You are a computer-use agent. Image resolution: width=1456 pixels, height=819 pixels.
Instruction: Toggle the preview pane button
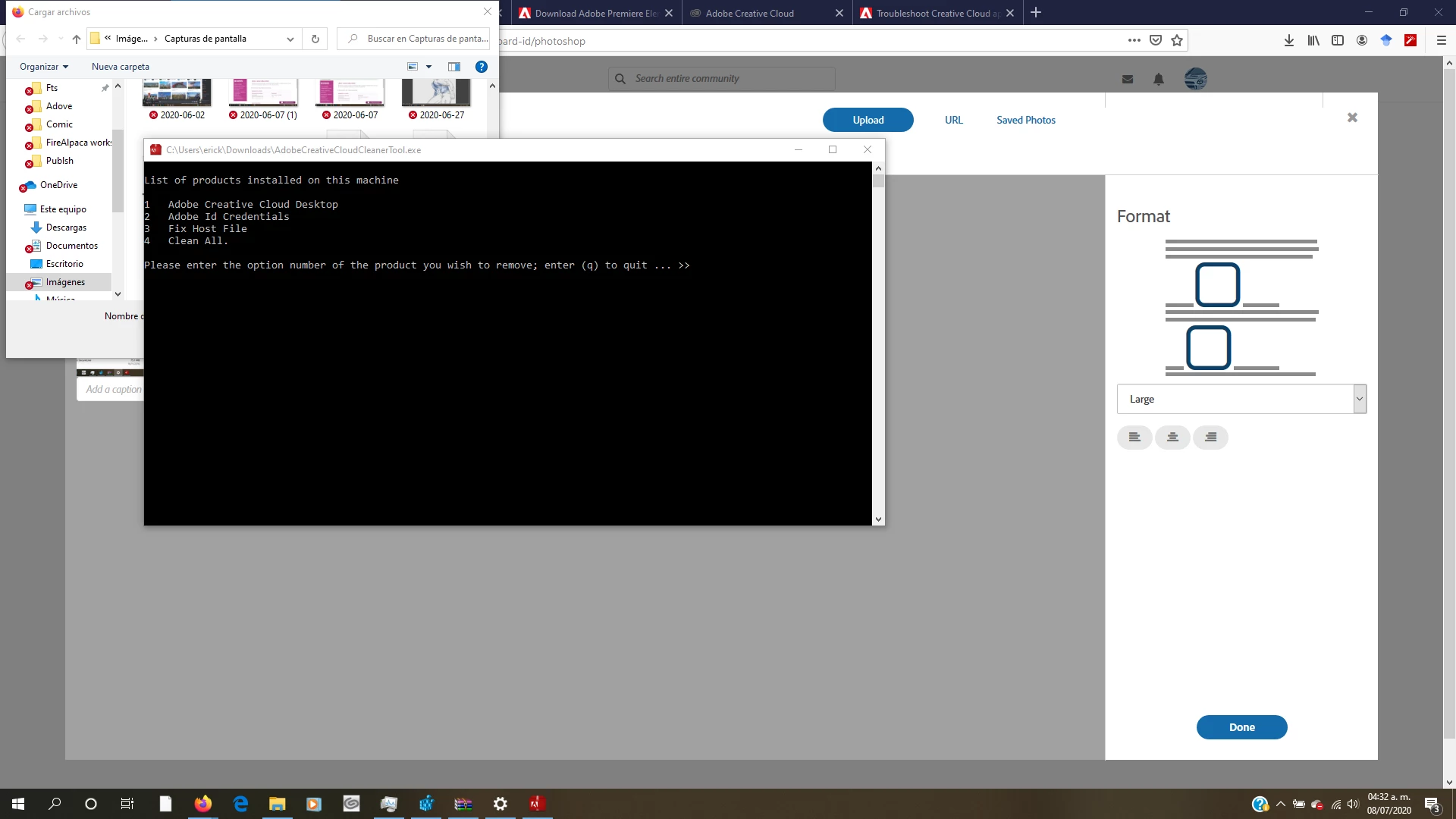point(454,67)
